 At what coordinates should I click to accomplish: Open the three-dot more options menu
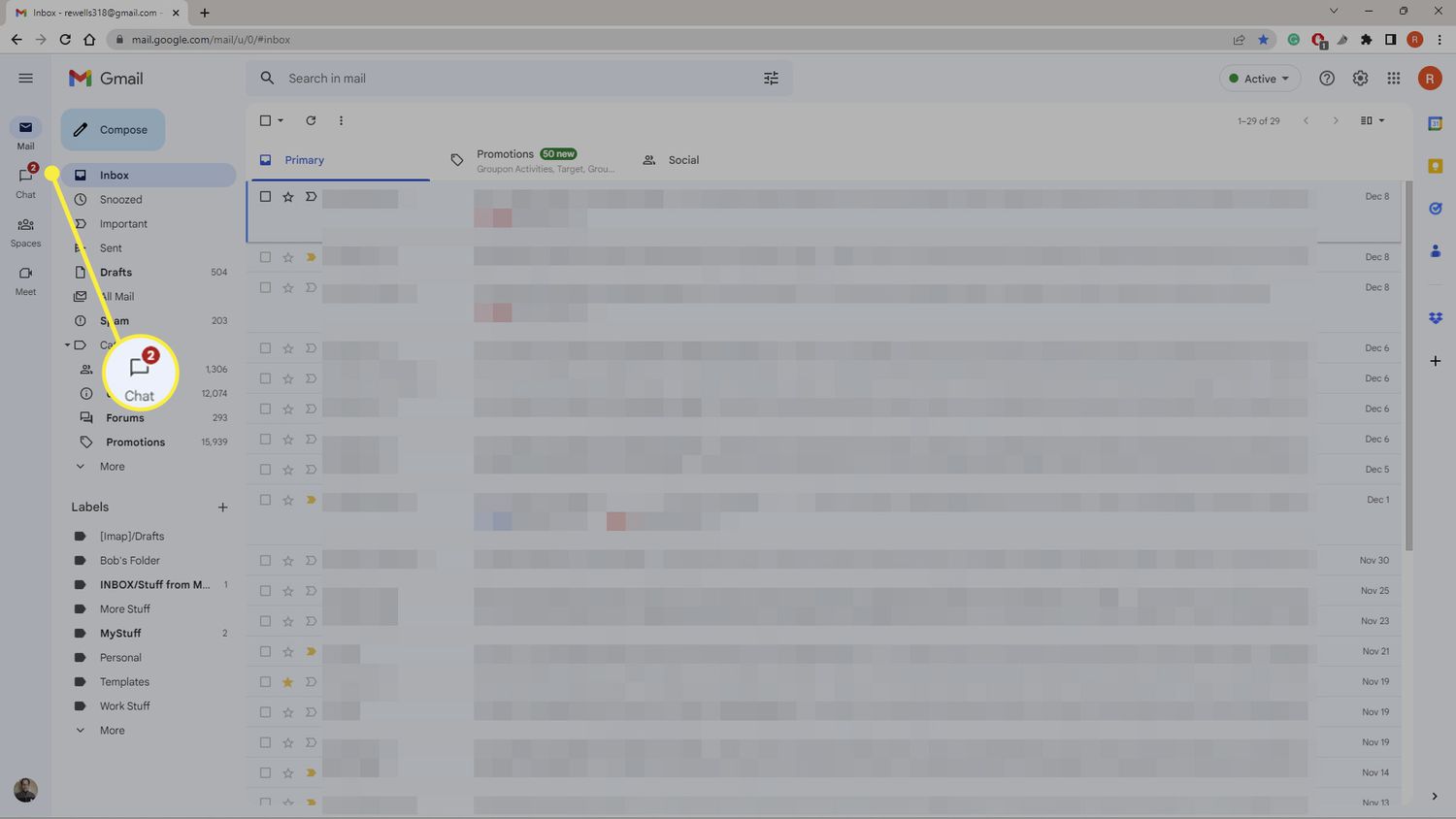(x=341, y=120)
